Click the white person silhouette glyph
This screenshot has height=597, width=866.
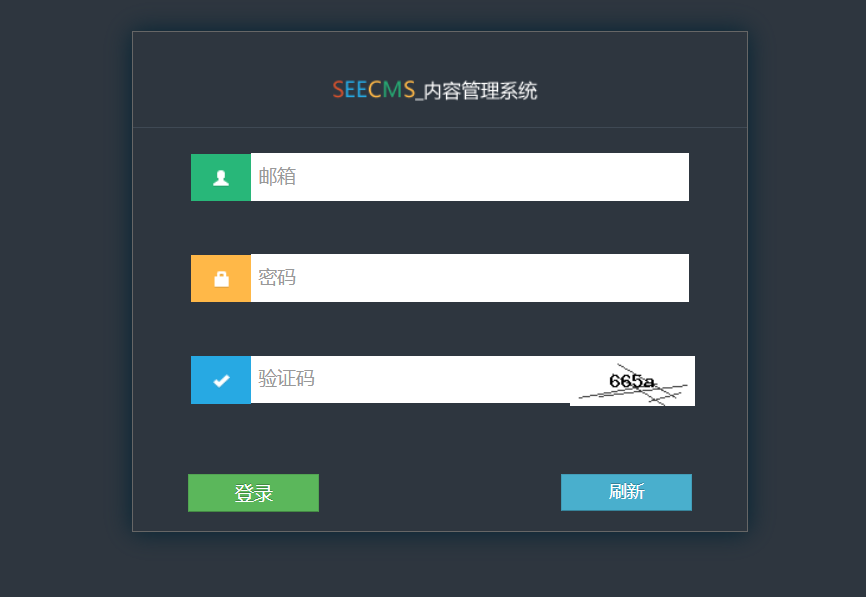pyautogui.click(x=221, y=178)
